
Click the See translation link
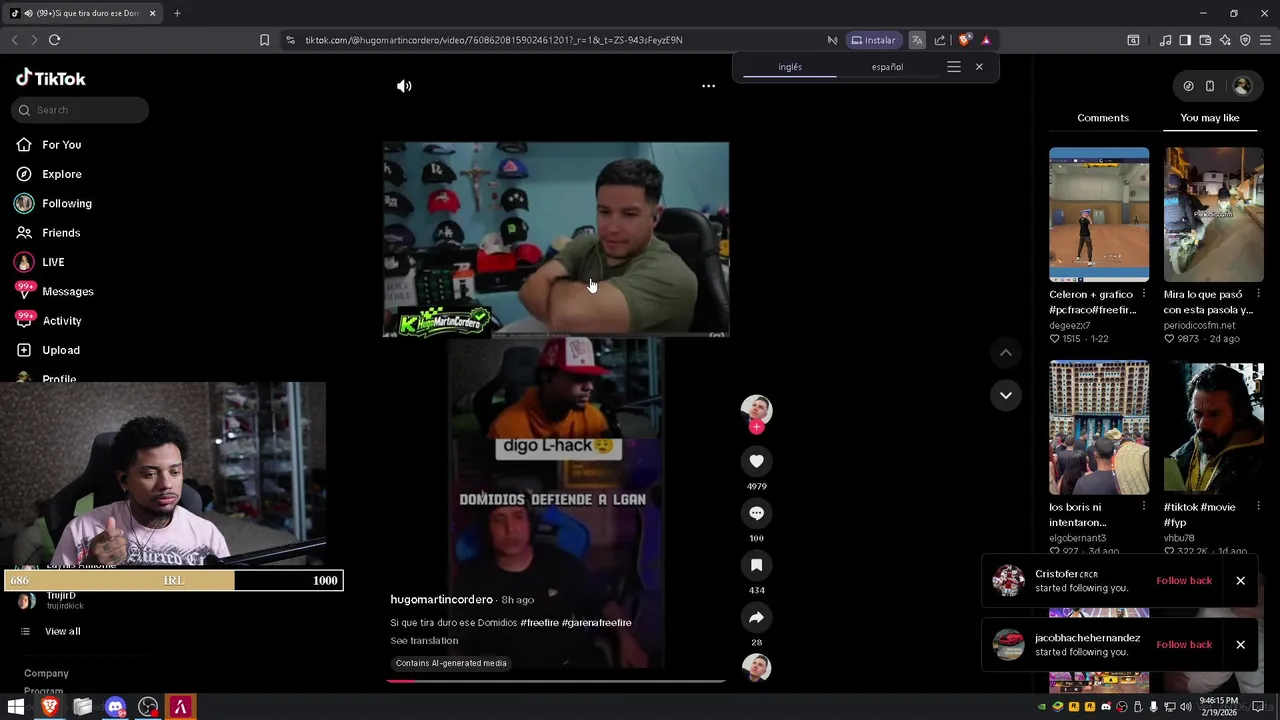424,641
